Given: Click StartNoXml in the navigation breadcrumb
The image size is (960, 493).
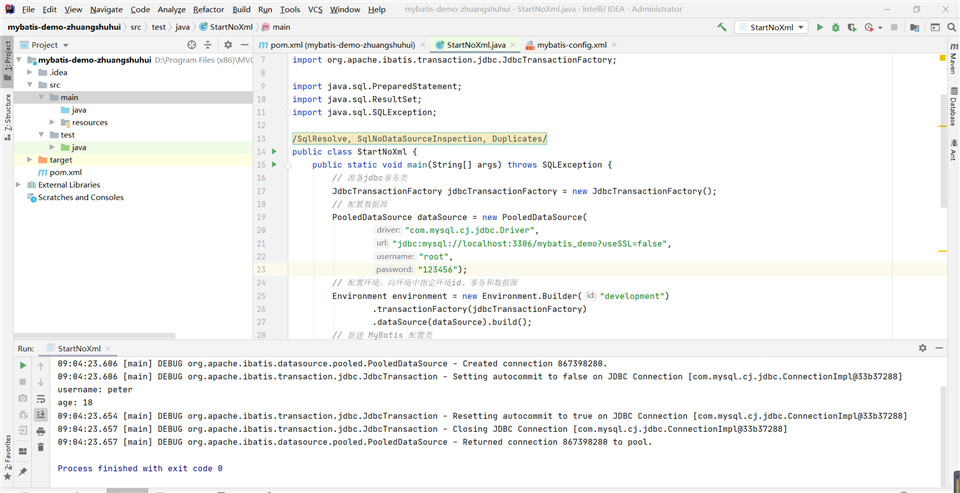Looking at the screenshot, I should [225, 27].
